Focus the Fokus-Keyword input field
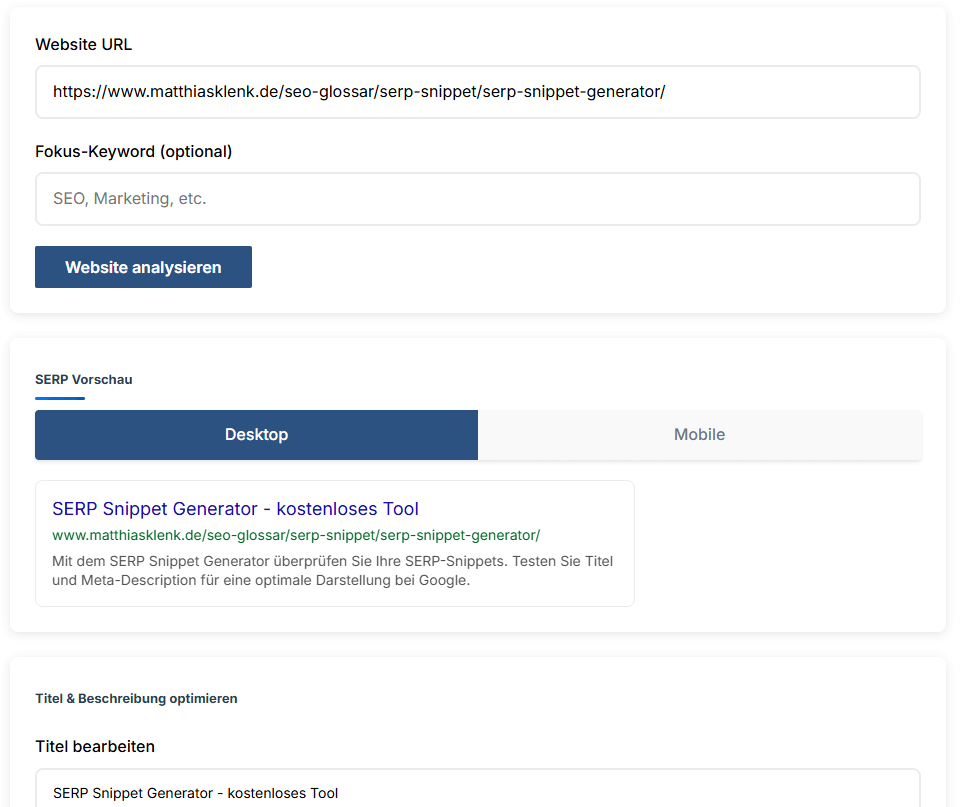 (477, 199)
